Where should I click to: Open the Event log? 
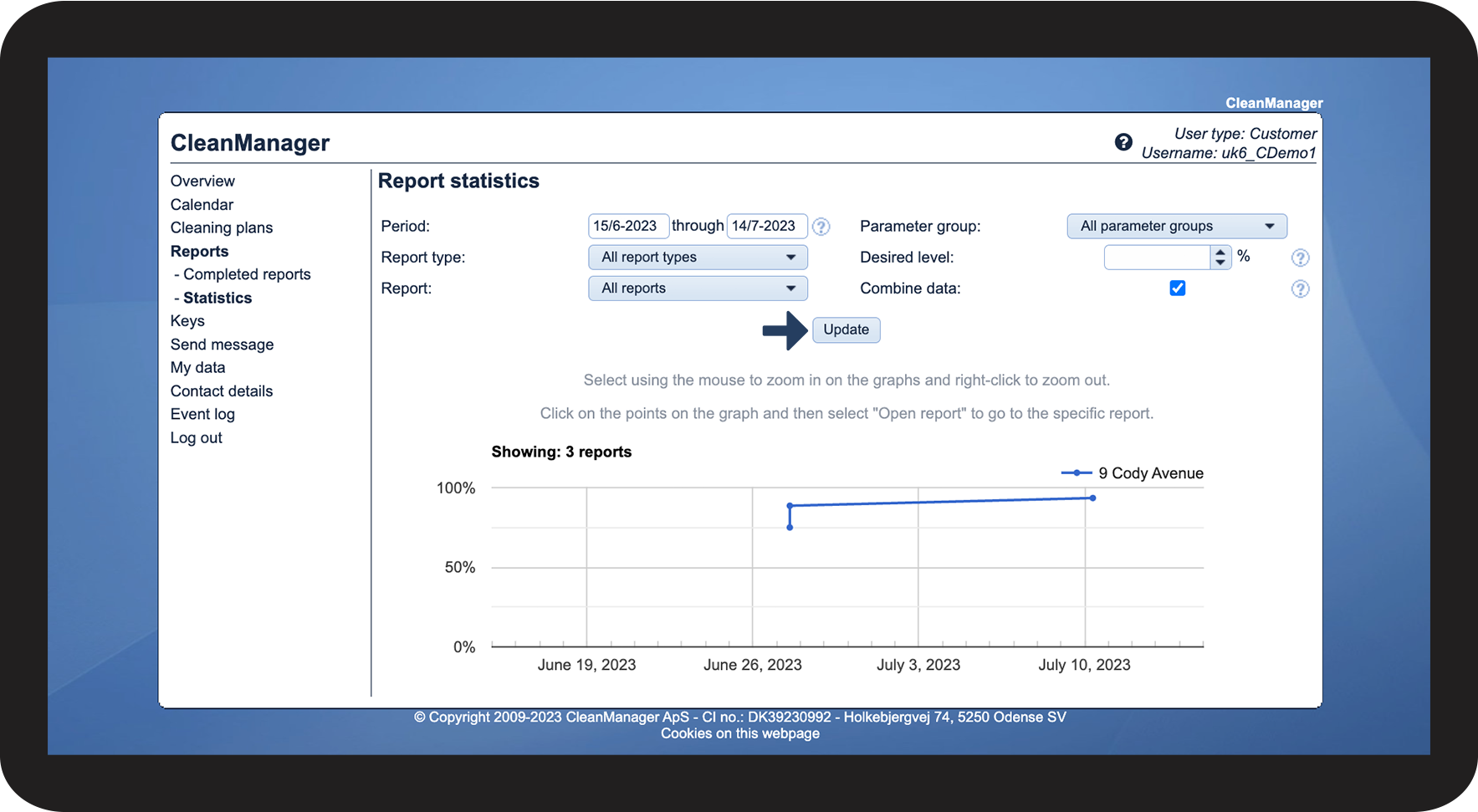202,414
